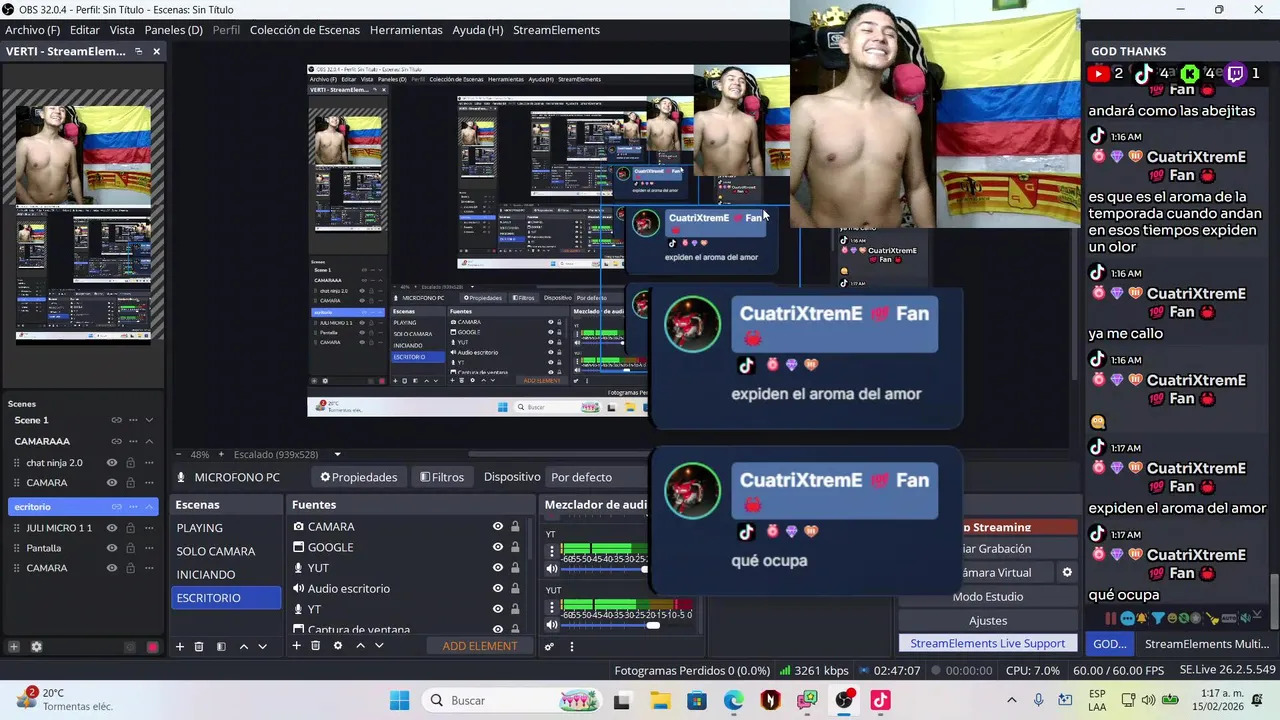Open advanced audio properties gears icon in mixer
Image resolution: width=1280 pixels, height=720 pixels.
click(550, 647)
